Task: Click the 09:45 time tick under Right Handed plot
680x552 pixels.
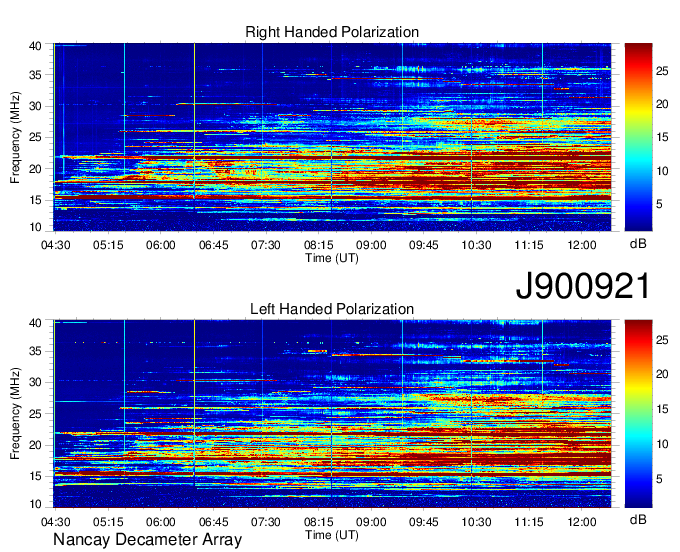Action: point(424,245)
